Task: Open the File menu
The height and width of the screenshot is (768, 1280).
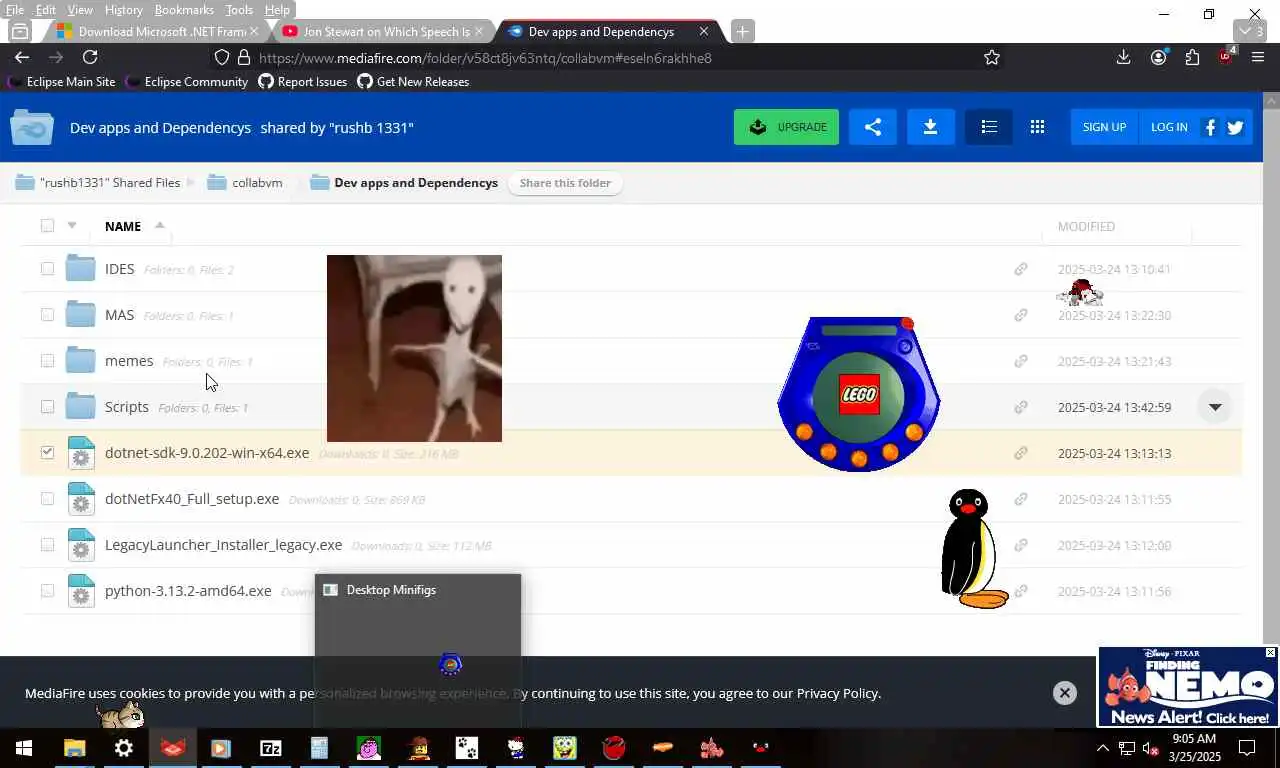Action: point(15,10)
